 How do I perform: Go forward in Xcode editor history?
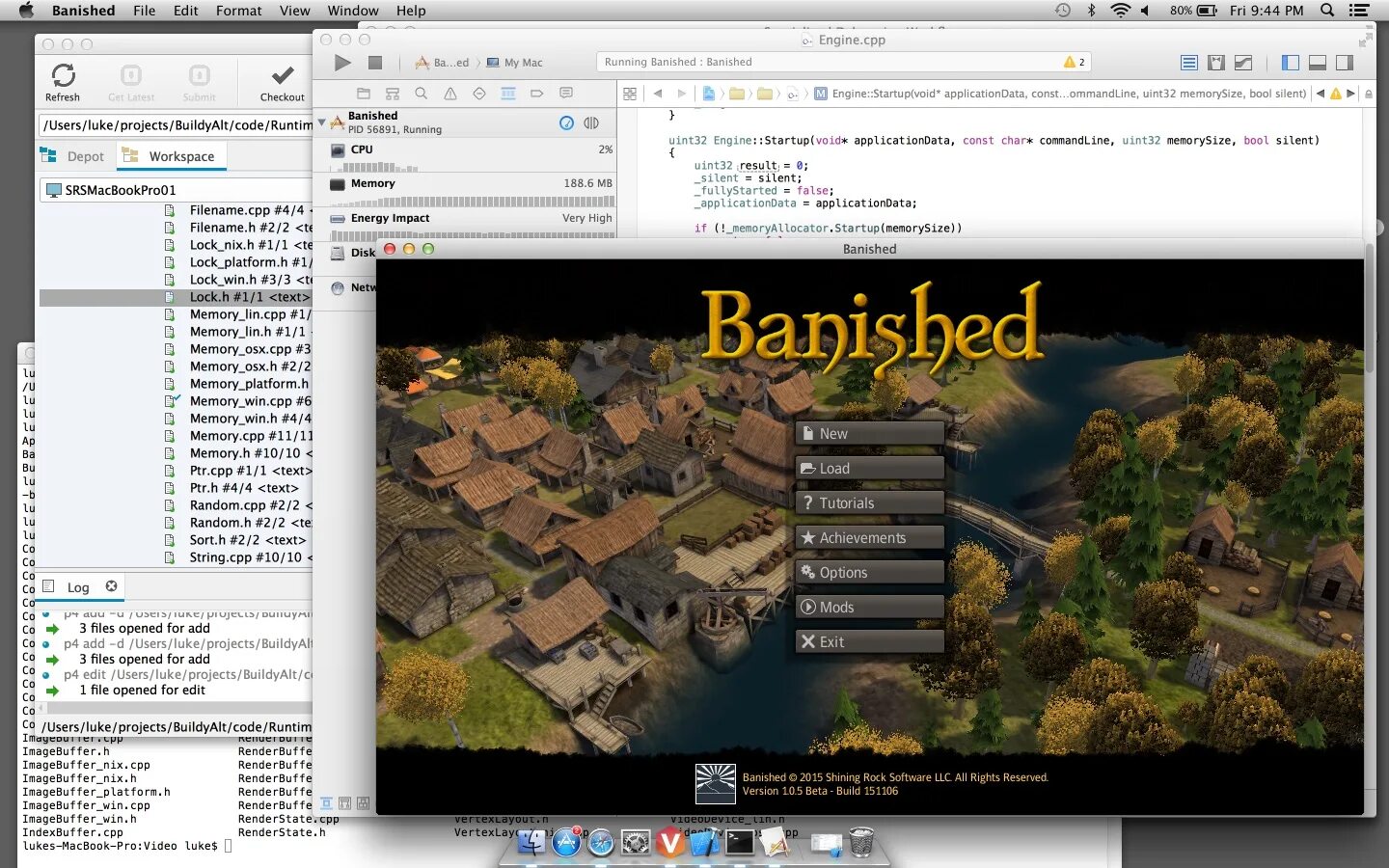click(682, 94)
